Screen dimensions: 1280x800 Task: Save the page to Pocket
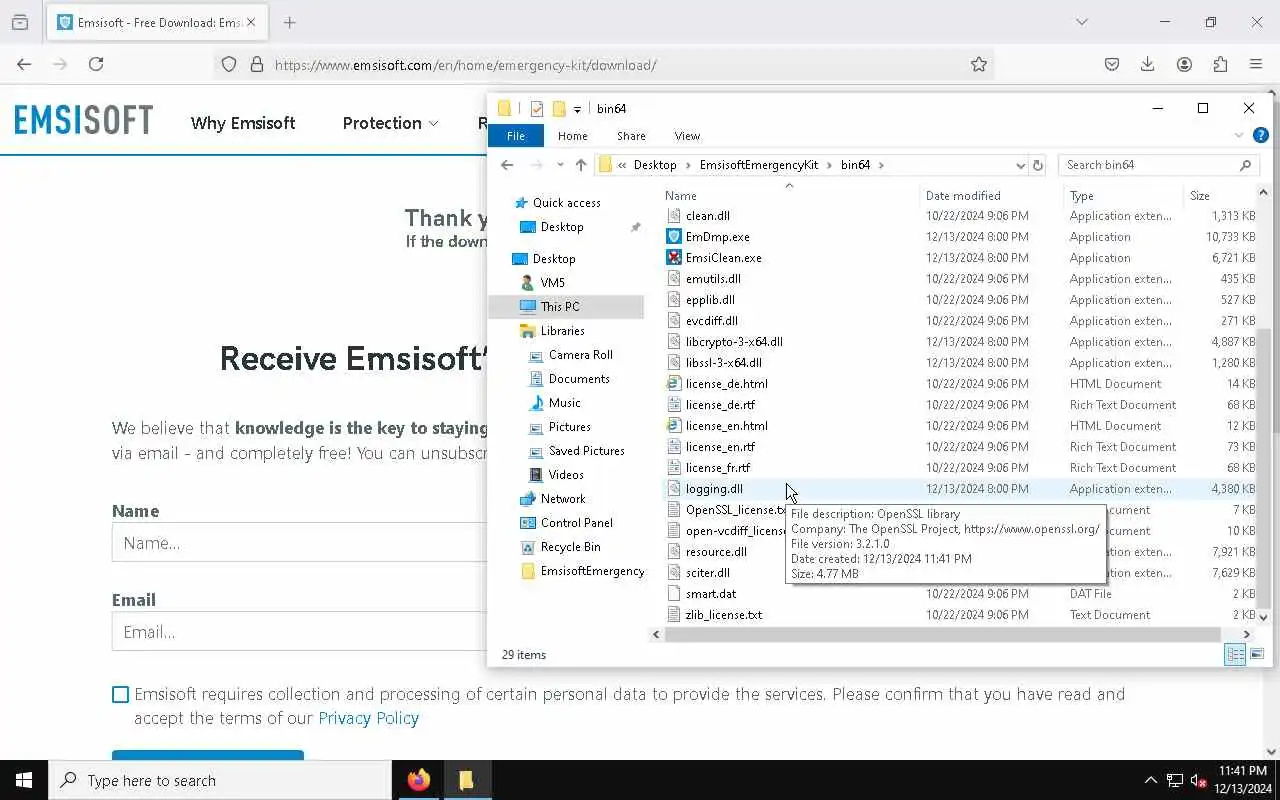coord(1111,64)
